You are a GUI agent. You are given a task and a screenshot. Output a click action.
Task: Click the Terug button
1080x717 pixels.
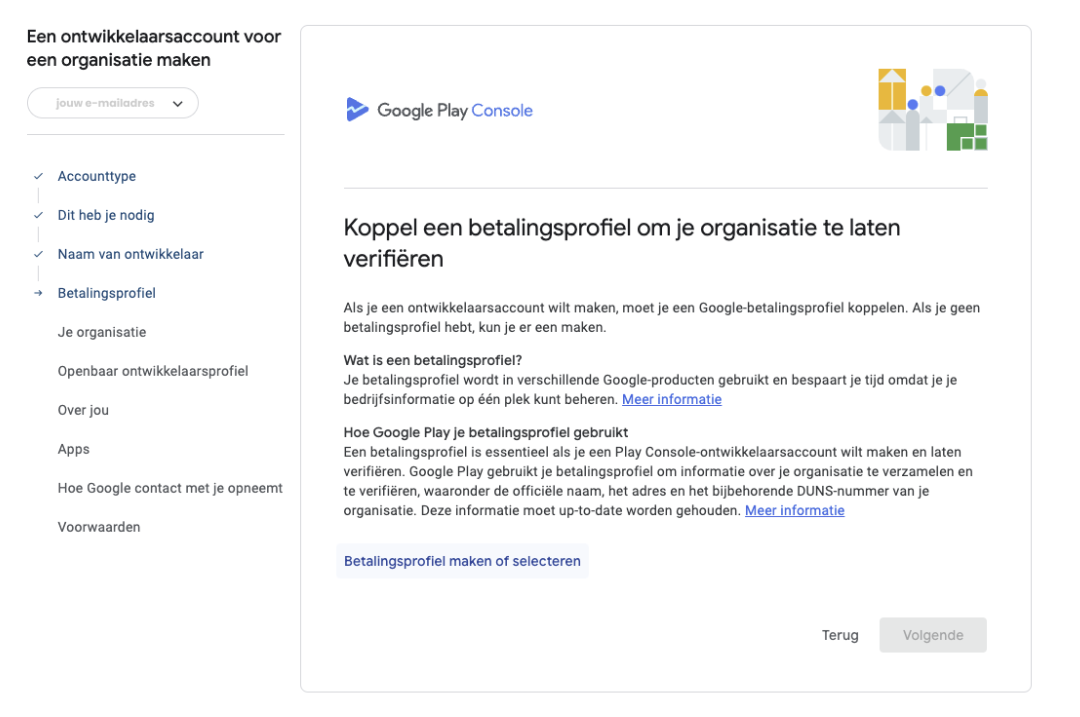point(840,635)
